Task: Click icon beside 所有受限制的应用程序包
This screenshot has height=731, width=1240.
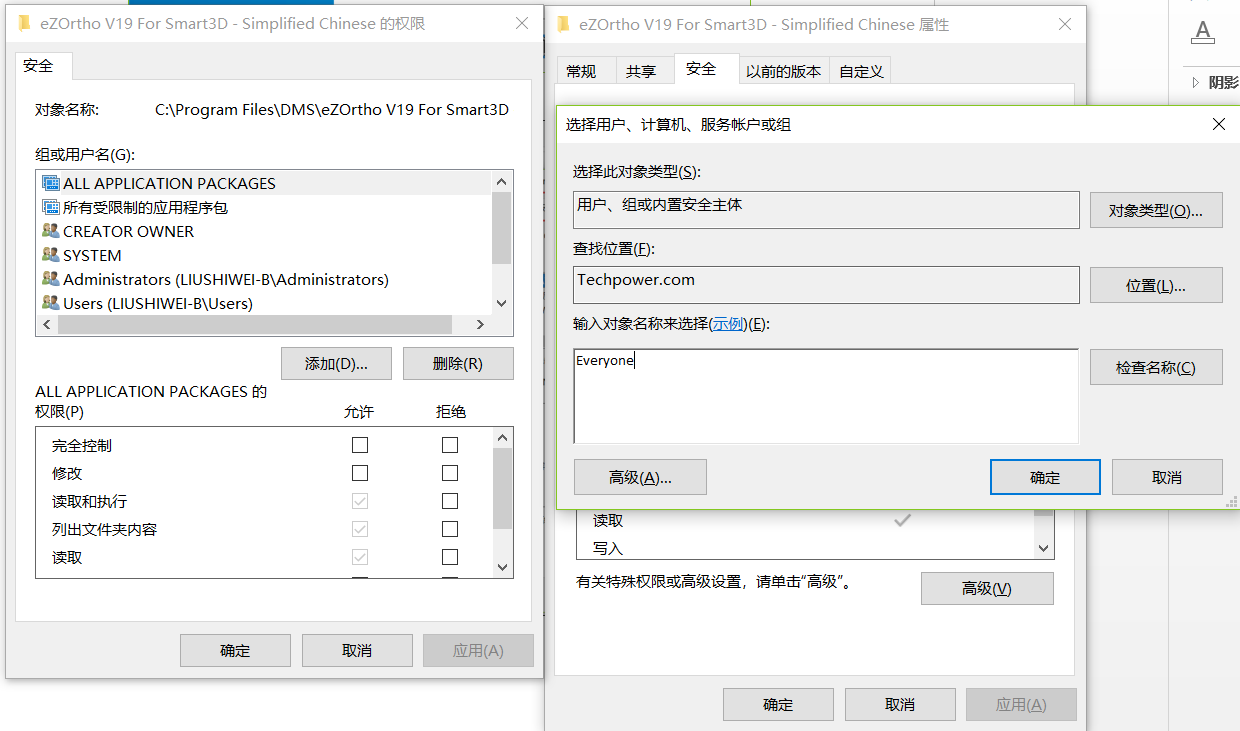Action: click(x=51, y=207)
